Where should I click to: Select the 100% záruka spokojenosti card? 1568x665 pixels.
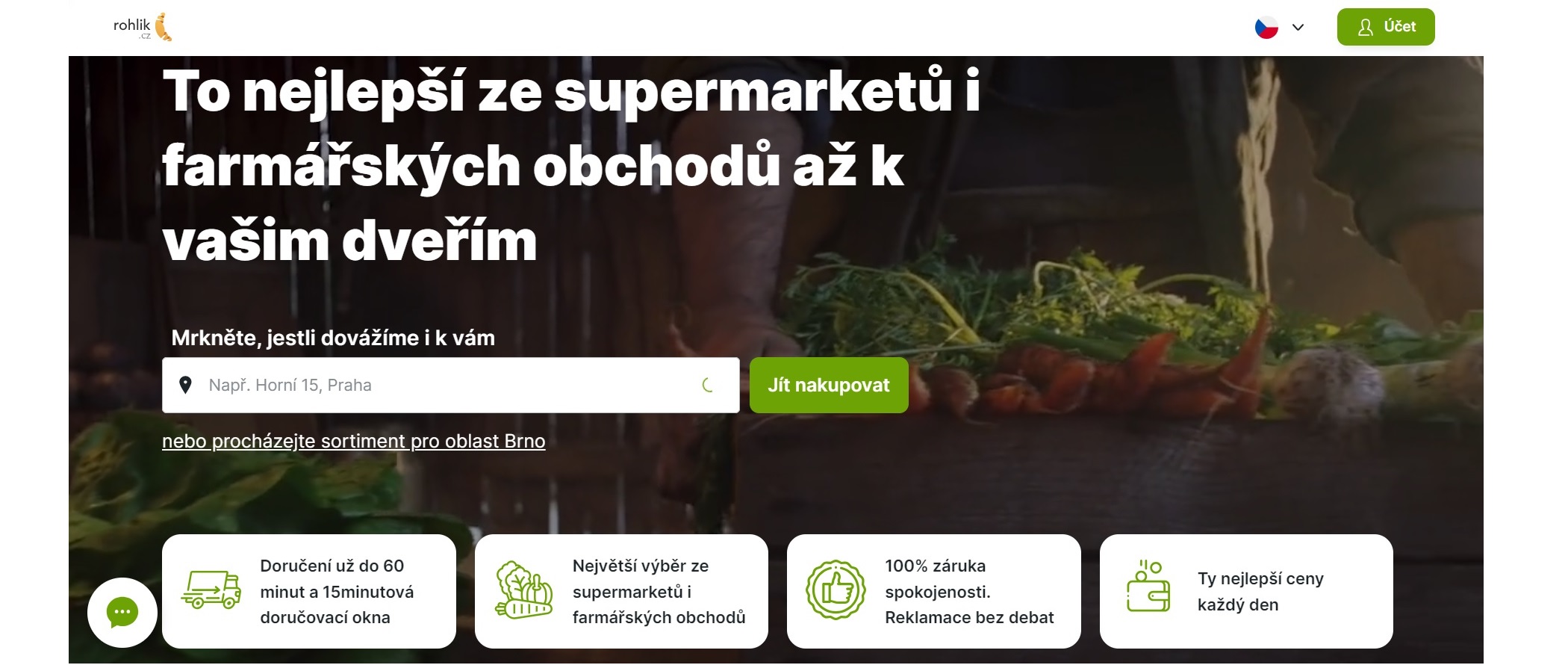click(x=934, y=591)
